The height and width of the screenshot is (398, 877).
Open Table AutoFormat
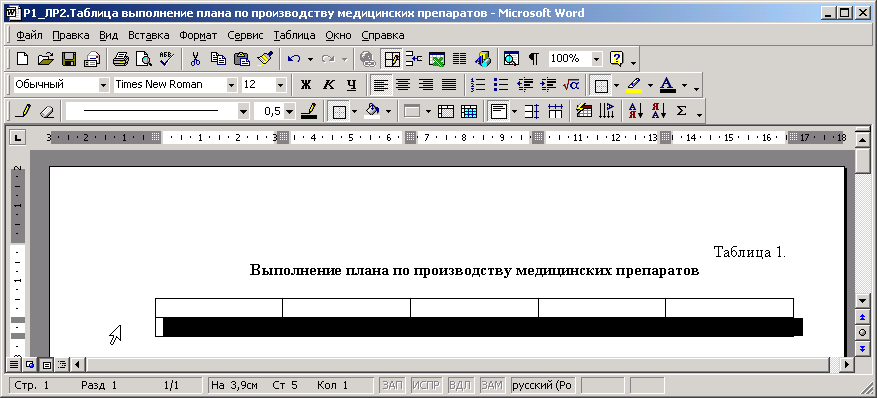point(584,111)
